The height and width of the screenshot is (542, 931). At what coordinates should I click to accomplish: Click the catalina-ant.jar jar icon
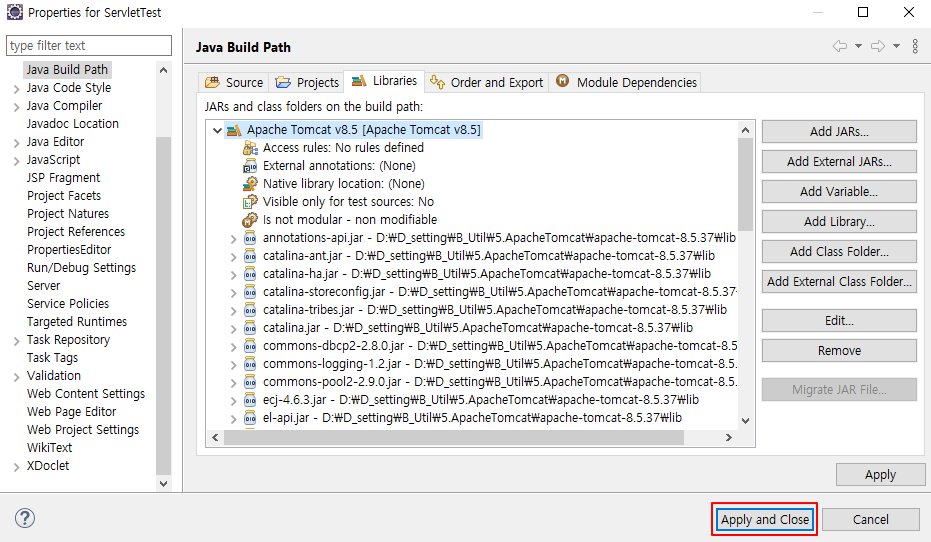(x=250, y=256)
